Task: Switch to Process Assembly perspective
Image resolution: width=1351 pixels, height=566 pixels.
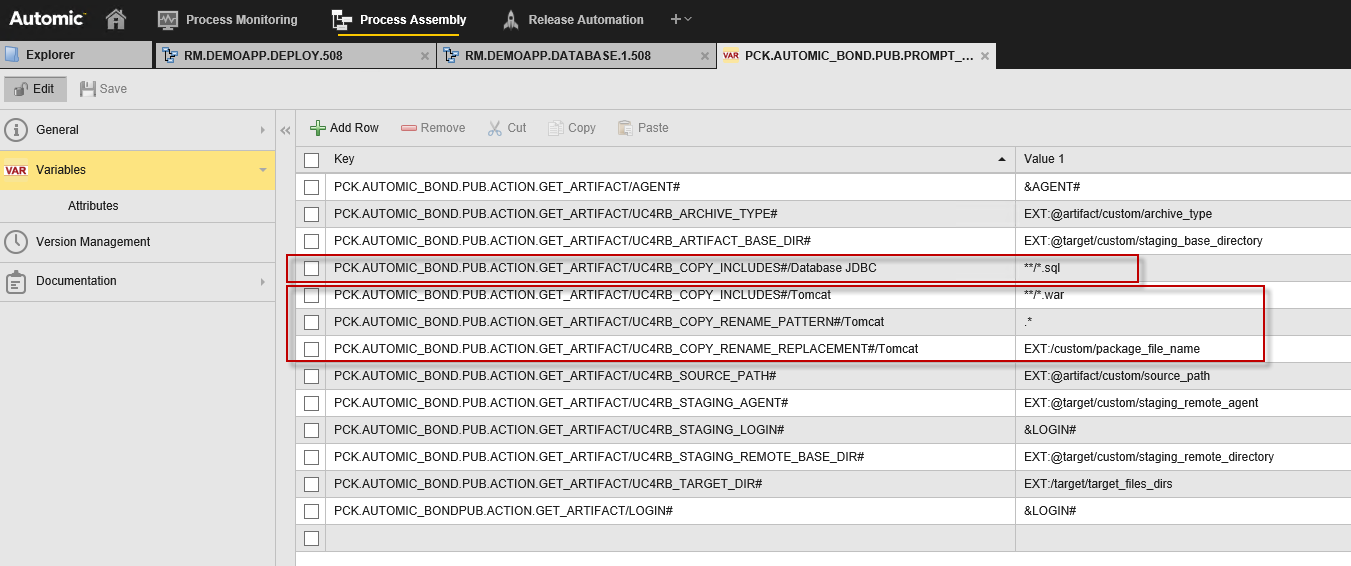Action: (x=399, y=19)
